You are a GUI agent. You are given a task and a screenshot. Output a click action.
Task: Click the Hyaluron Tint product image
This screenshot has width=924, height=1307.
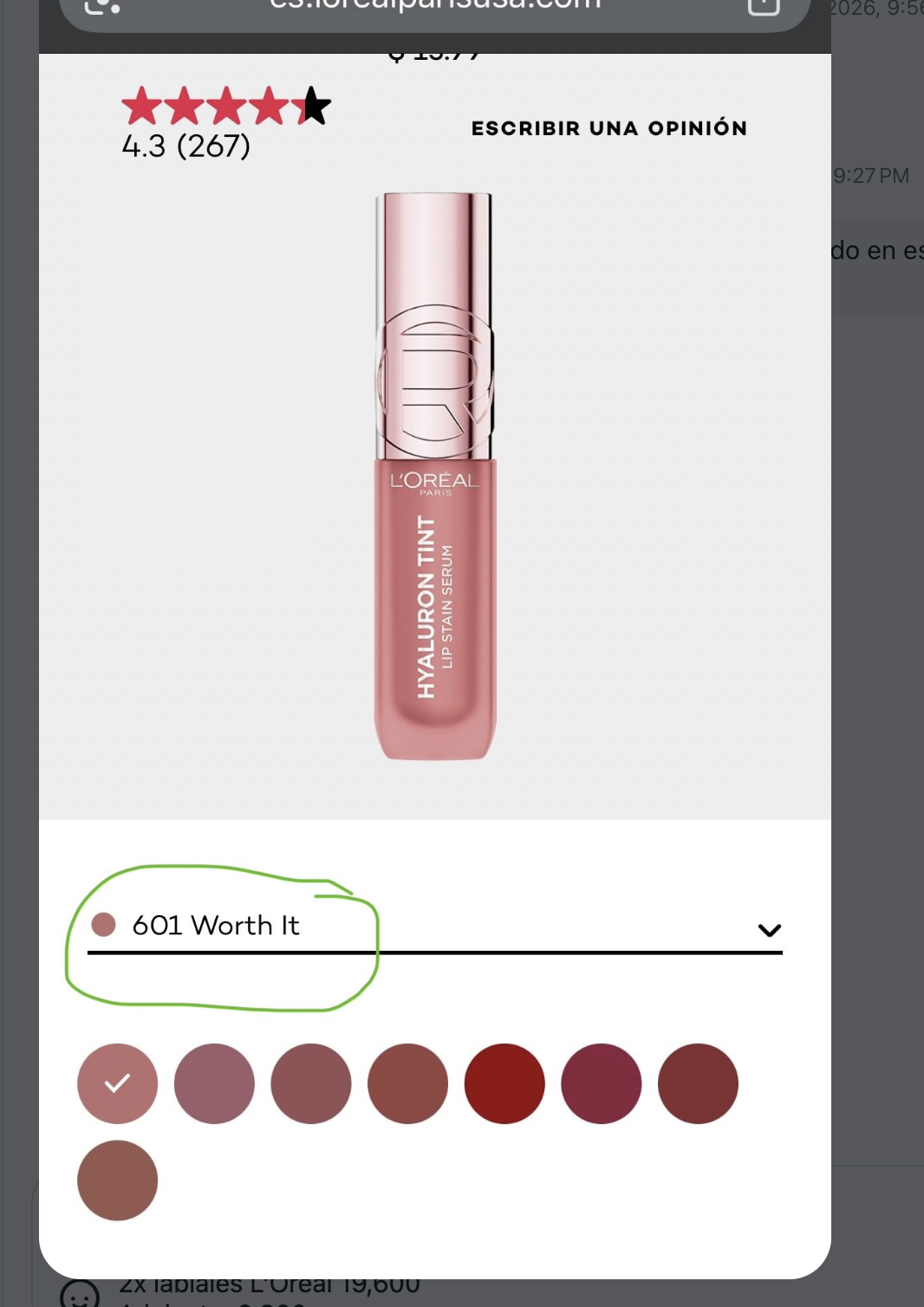pyautogui.click(x=434, y=476)
